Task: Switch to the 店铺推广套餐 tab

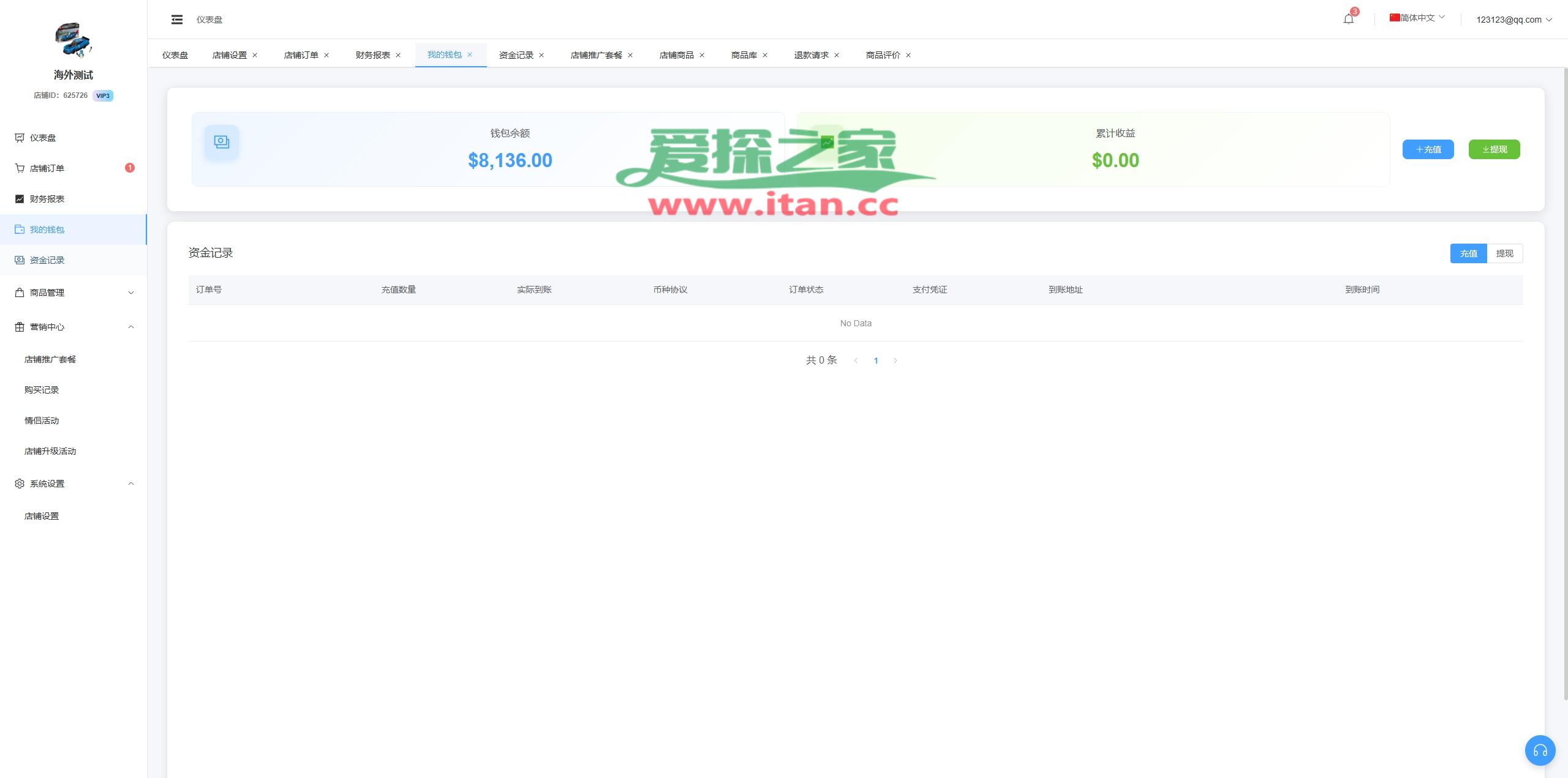Action: (x=597, y=55)
